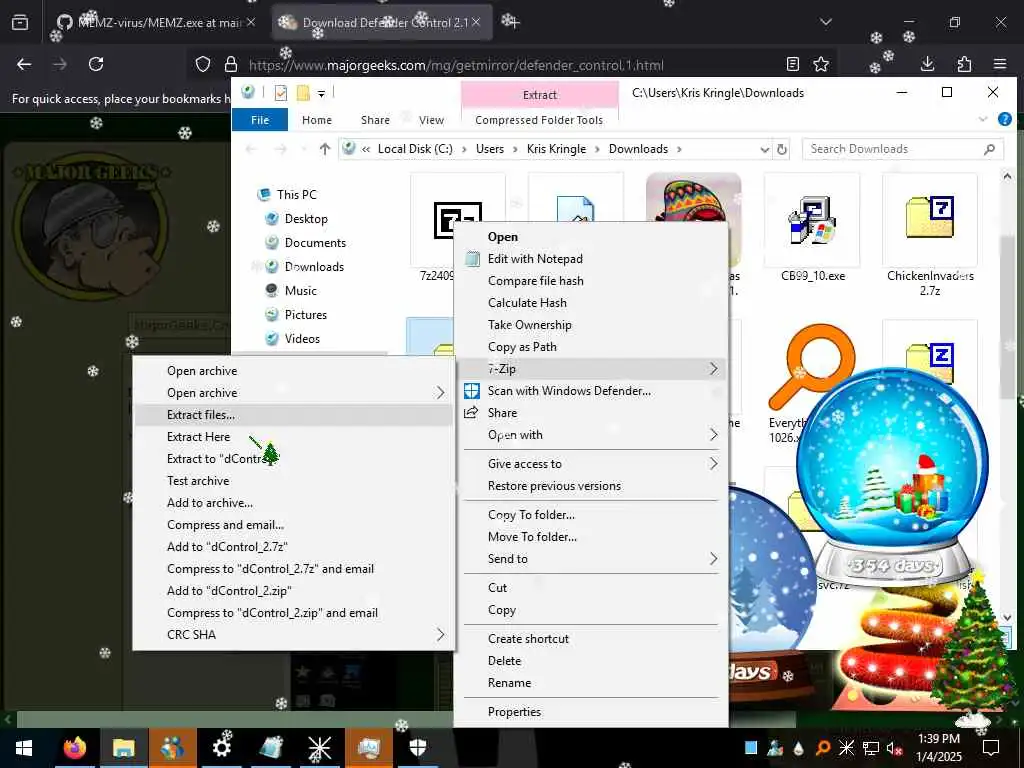Screen dimensions: 1024x768
Task: Open the Firefox hamburger application menu
Action: pyautogui.click(x=1000, y=64)
